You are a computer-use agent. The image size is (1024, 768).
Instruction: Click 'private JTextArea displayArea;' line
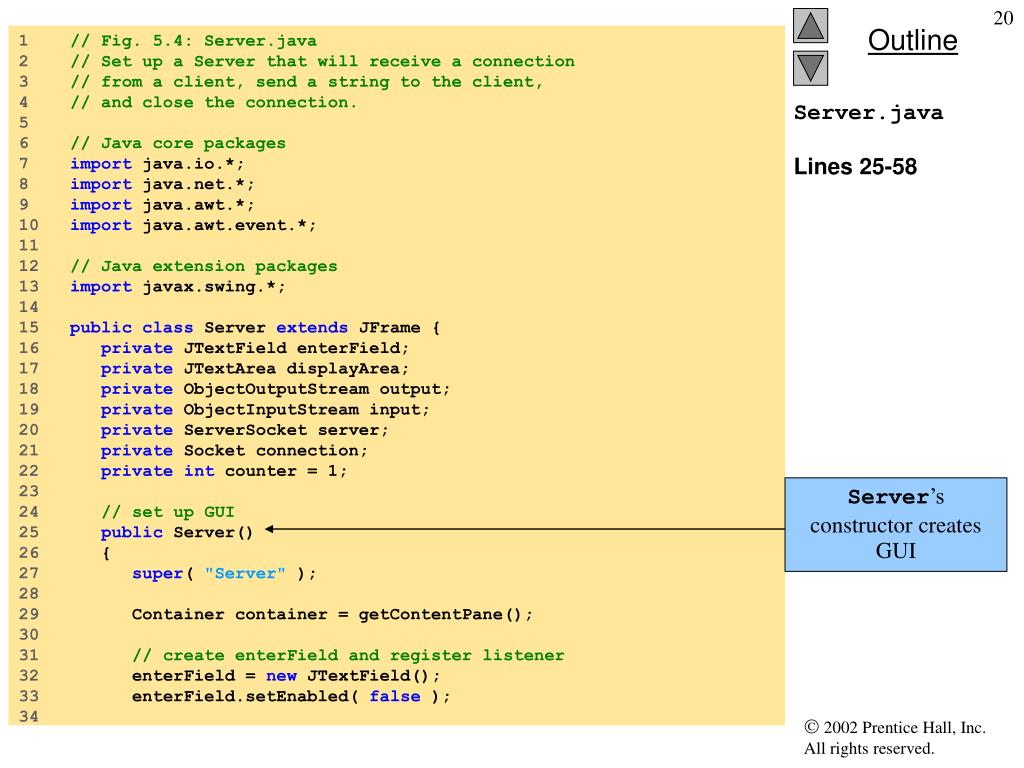tap(255, 369)
